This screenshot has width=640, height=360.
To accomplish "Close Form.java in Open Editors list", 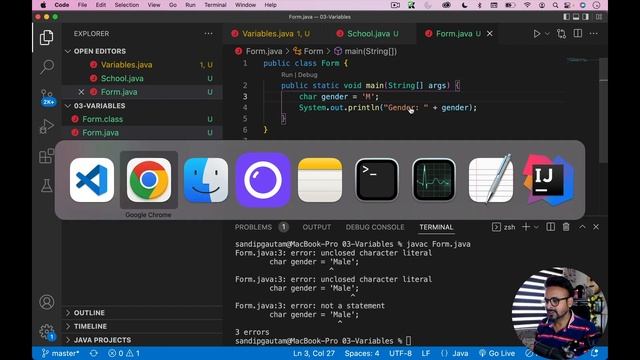I will (81, 92).
